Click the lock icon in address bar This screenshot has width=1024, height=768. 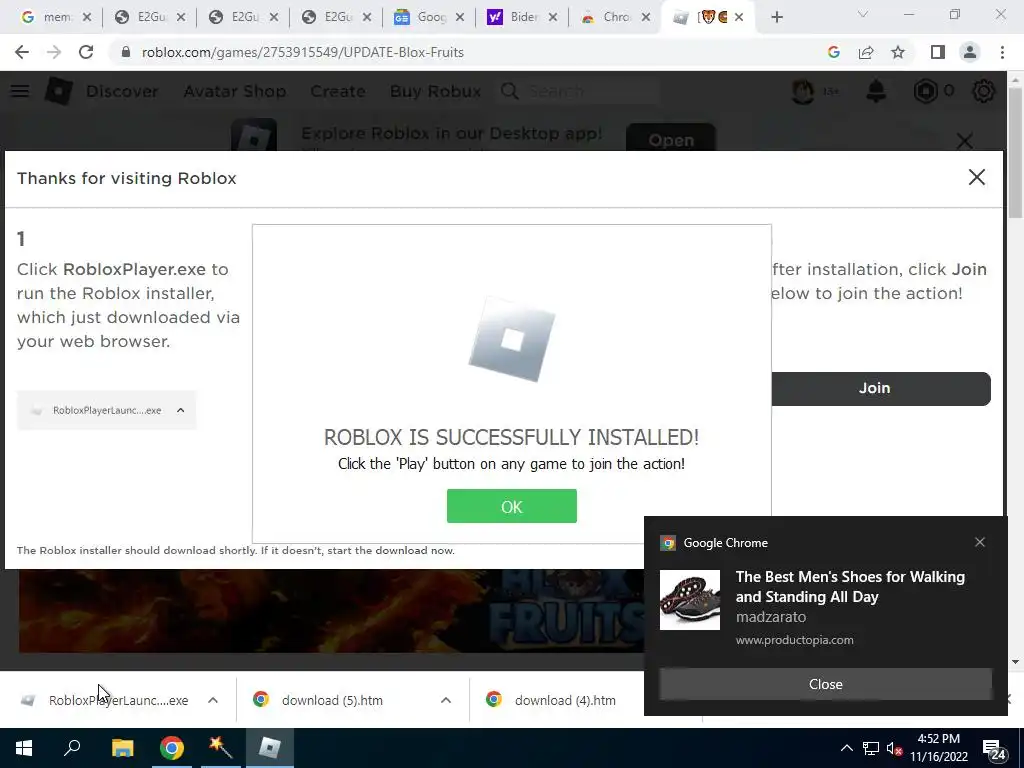coord(126,52)
